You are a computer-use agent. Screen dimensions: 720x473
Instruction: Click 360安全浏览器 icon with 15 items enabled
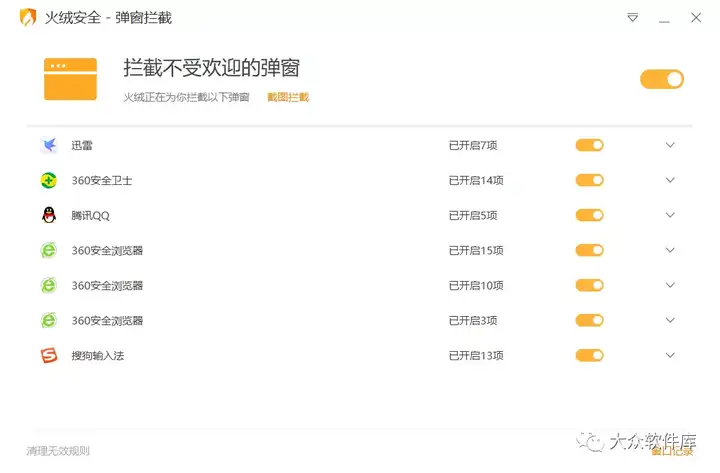(x=49, y=250)
